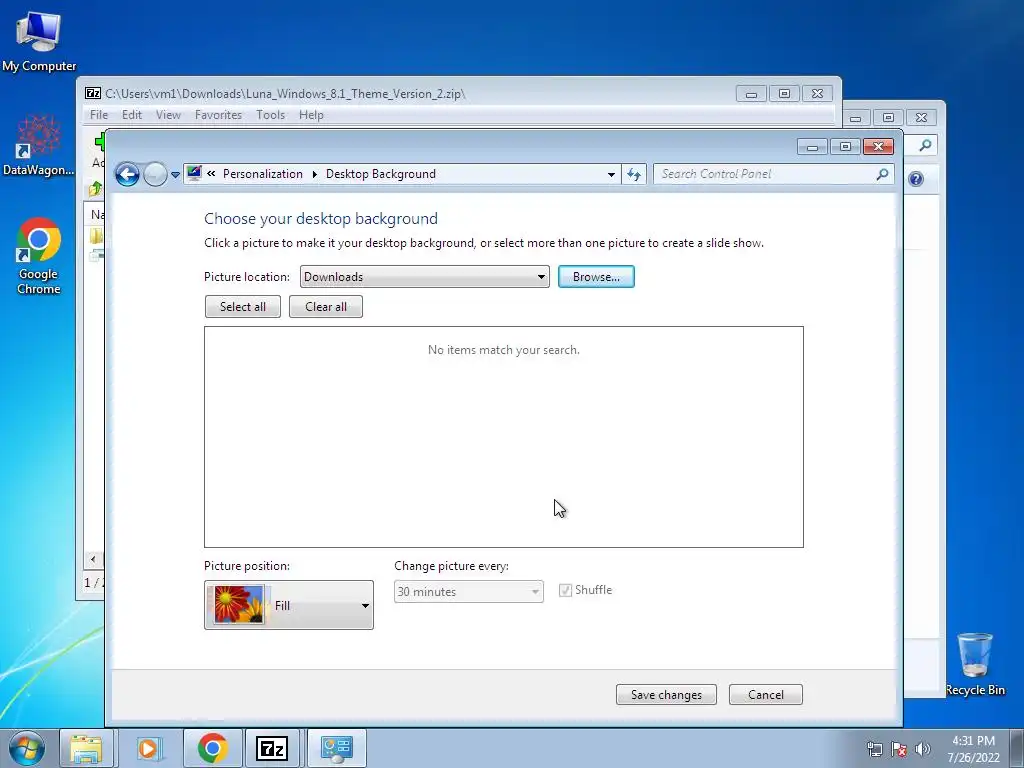
Task: Open Windows Media Player from taskbar
Action: [149, 748]
